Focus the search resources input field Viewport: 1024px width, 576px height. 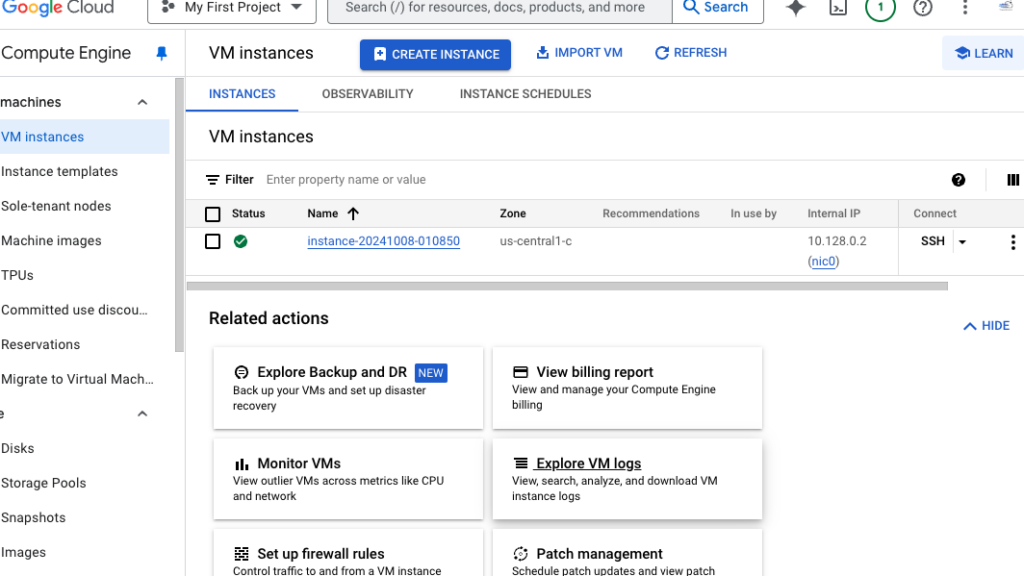500,8
